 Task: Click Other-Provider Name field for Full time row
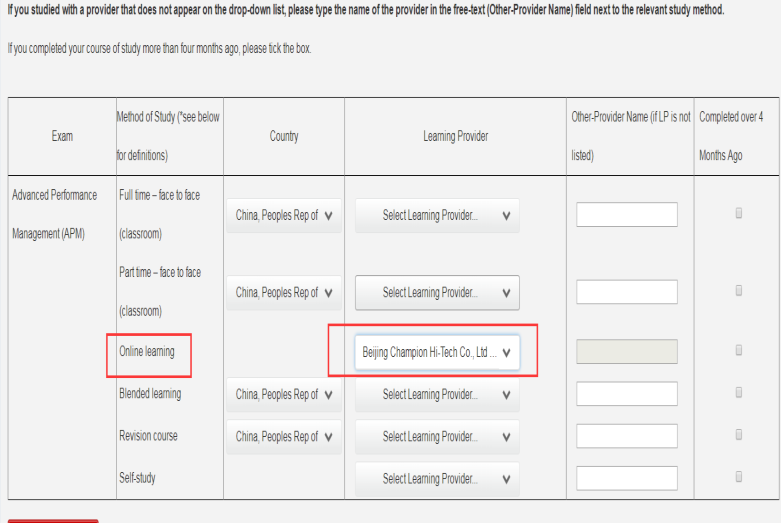pyautogui.click(x=627, y=215)
